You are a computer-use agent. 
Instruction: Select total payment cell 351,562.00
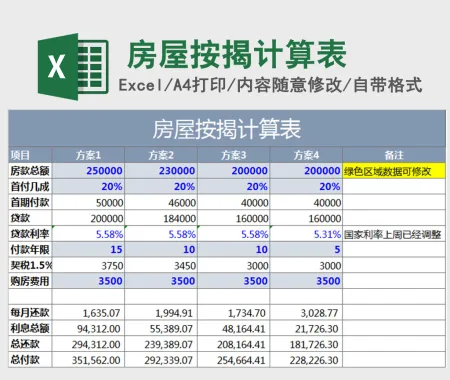88,360
